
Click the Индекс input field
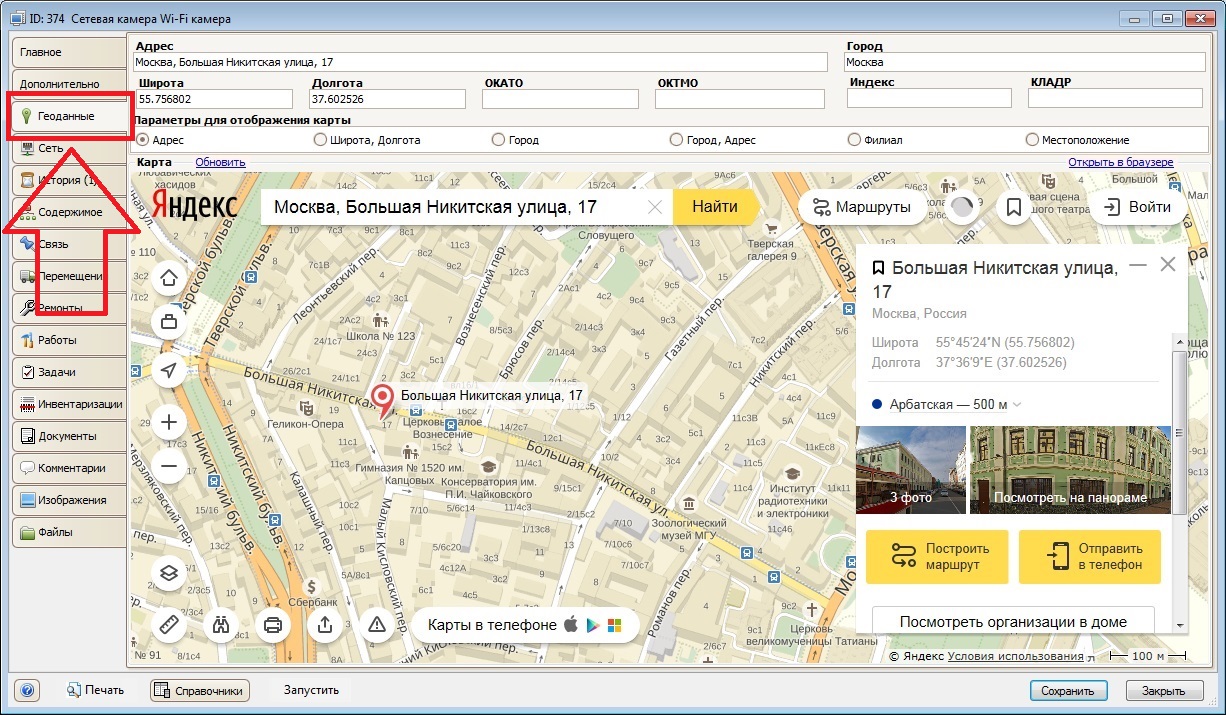pyautogui.click(x=929, y=98)
